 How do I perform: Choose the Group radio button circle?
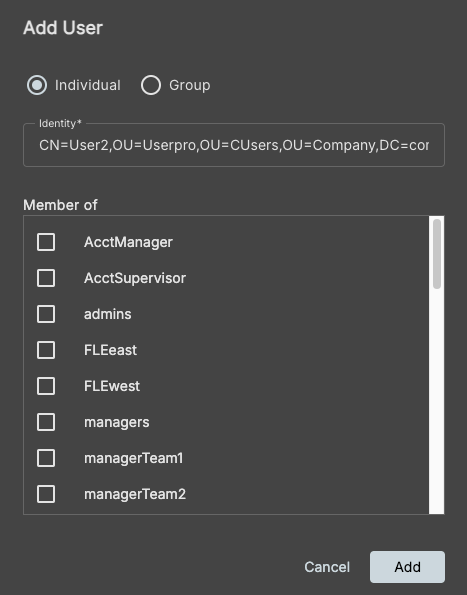pos(151,85)
